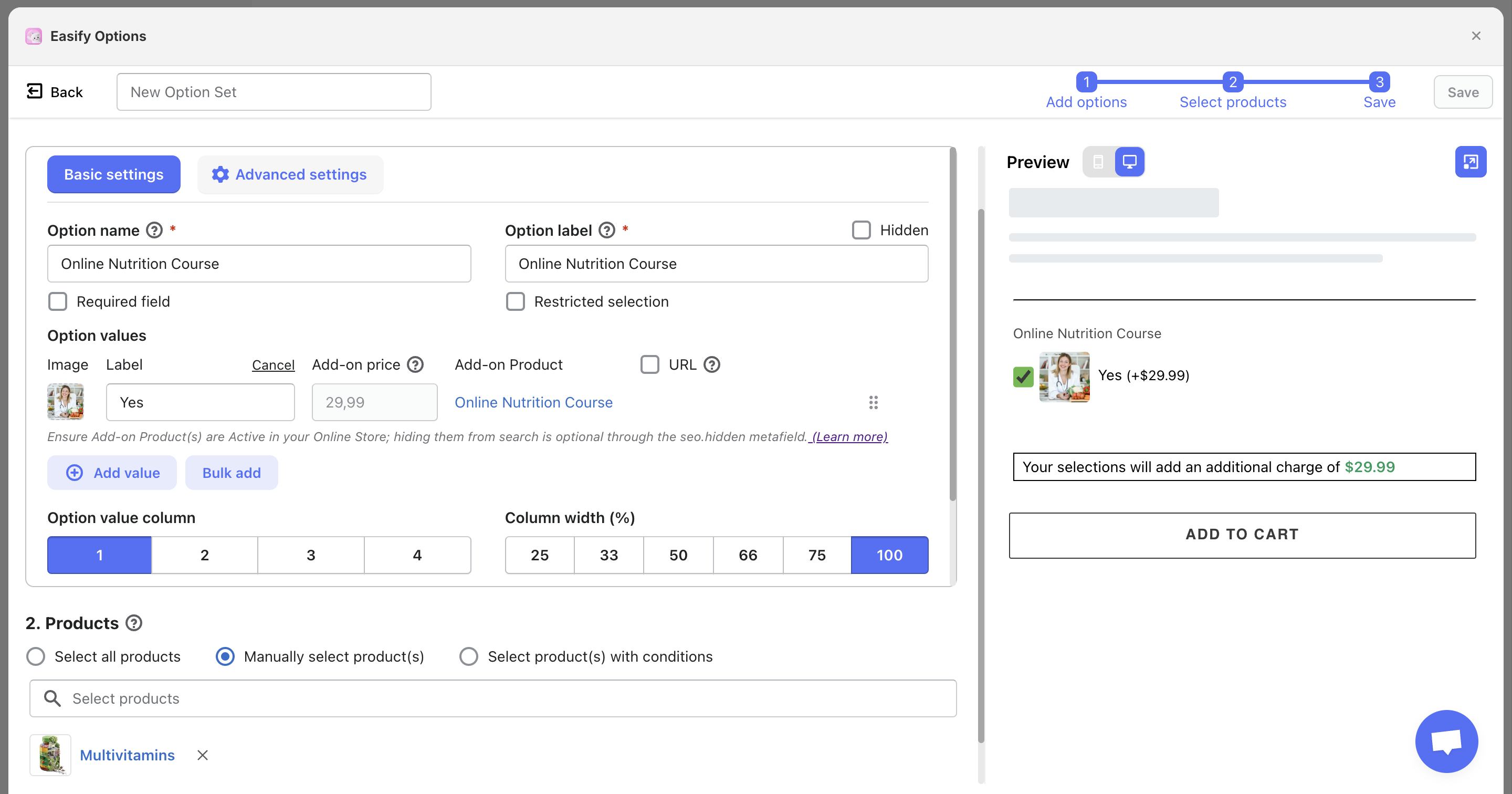
Task: Open the Learn more link
Action: click(x=849, y=437)
